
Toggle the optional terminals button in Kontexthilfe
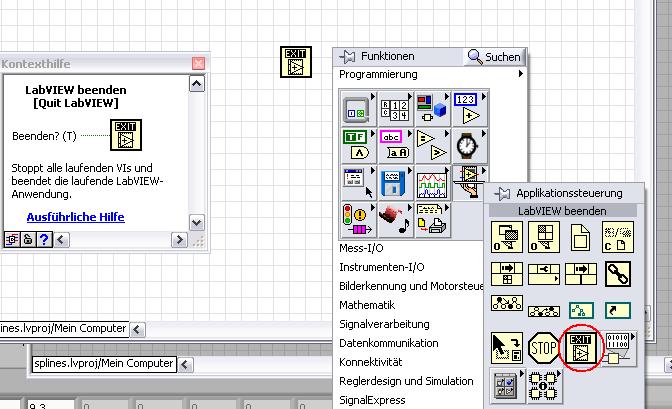click(x=12, y=239)
